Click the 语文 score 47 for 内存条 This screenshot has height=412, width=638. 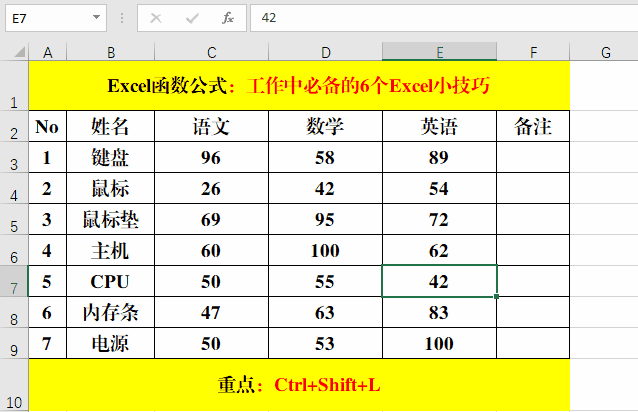click(212, 312)
